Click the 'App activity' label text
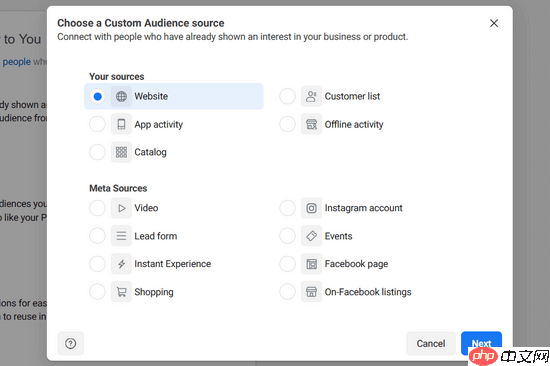The width and height of the screenshot is (550, 366). click(x=159, y=125)
